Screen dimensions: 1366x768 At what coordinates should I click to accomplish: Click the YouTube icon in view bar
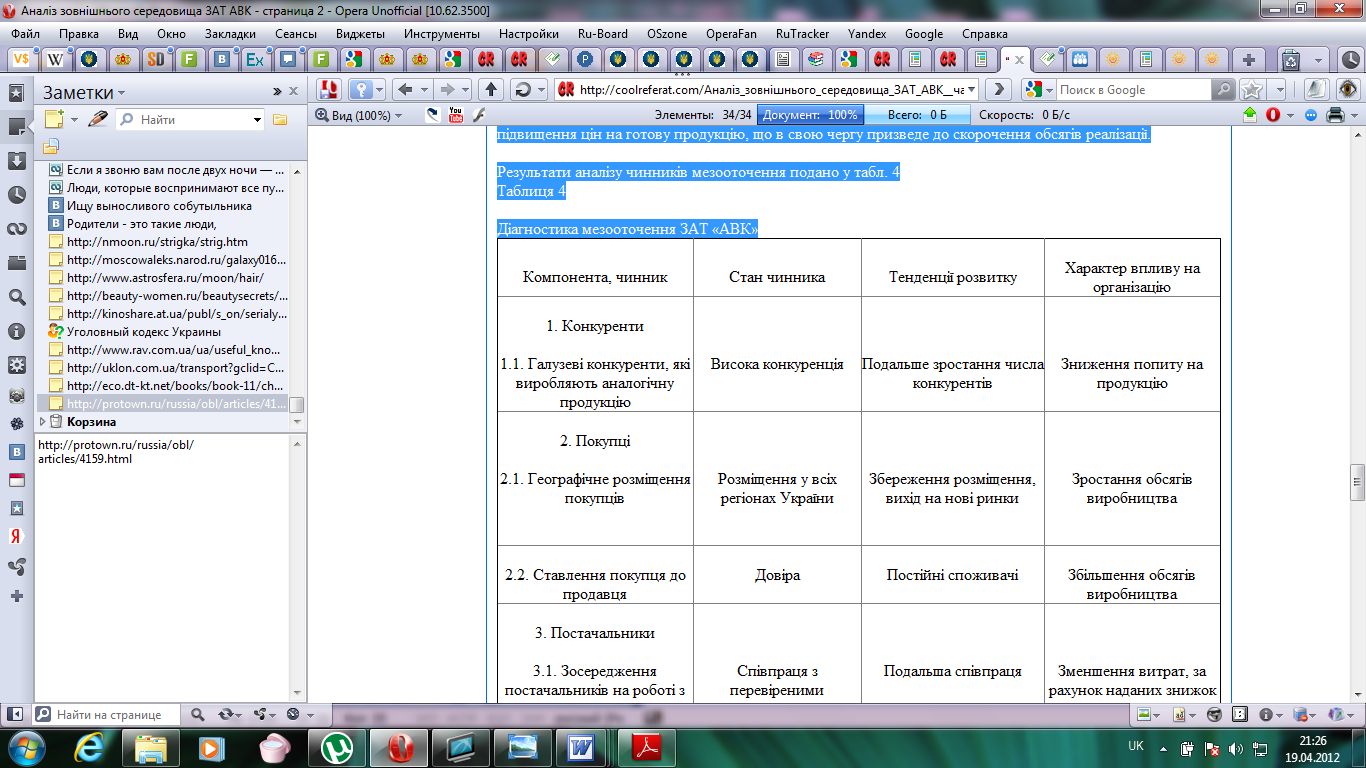tap(456, 115)
